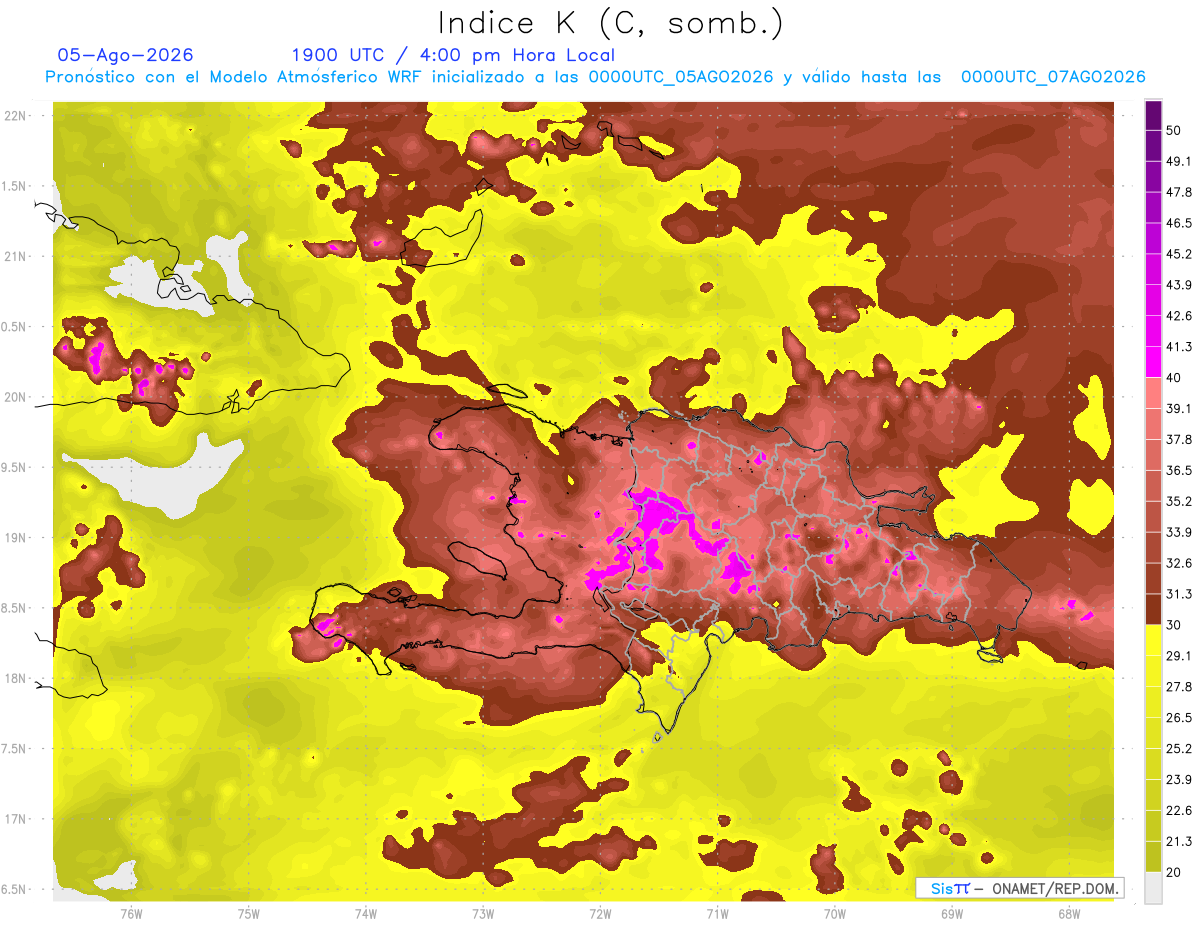Click the "1900 UTC / 4:00 pm Hora Local" time label

[453, 55]
